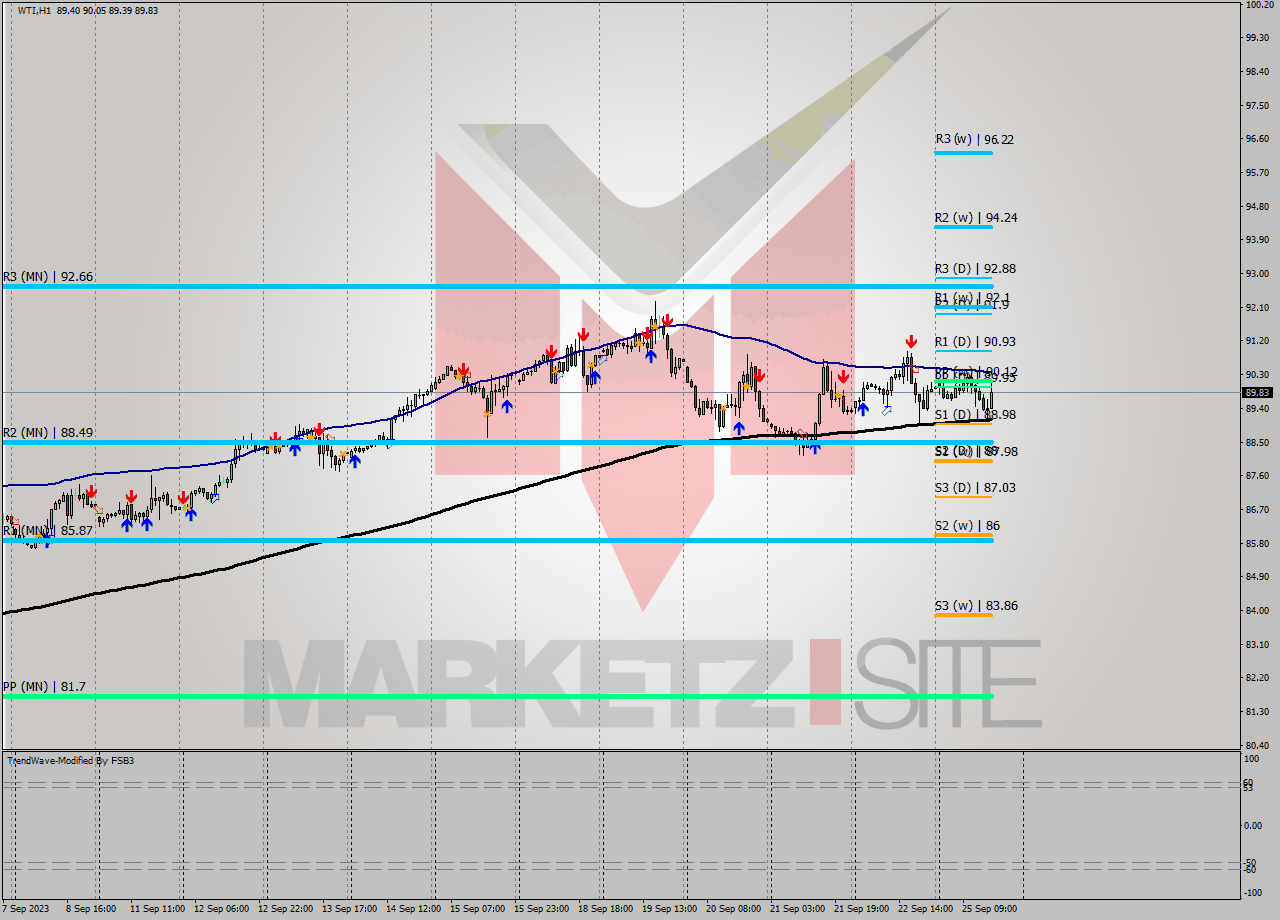Click the R2 (MN) | 88.49 label
The width and height of the screenshot is (1280, 920).
[48, 432]
